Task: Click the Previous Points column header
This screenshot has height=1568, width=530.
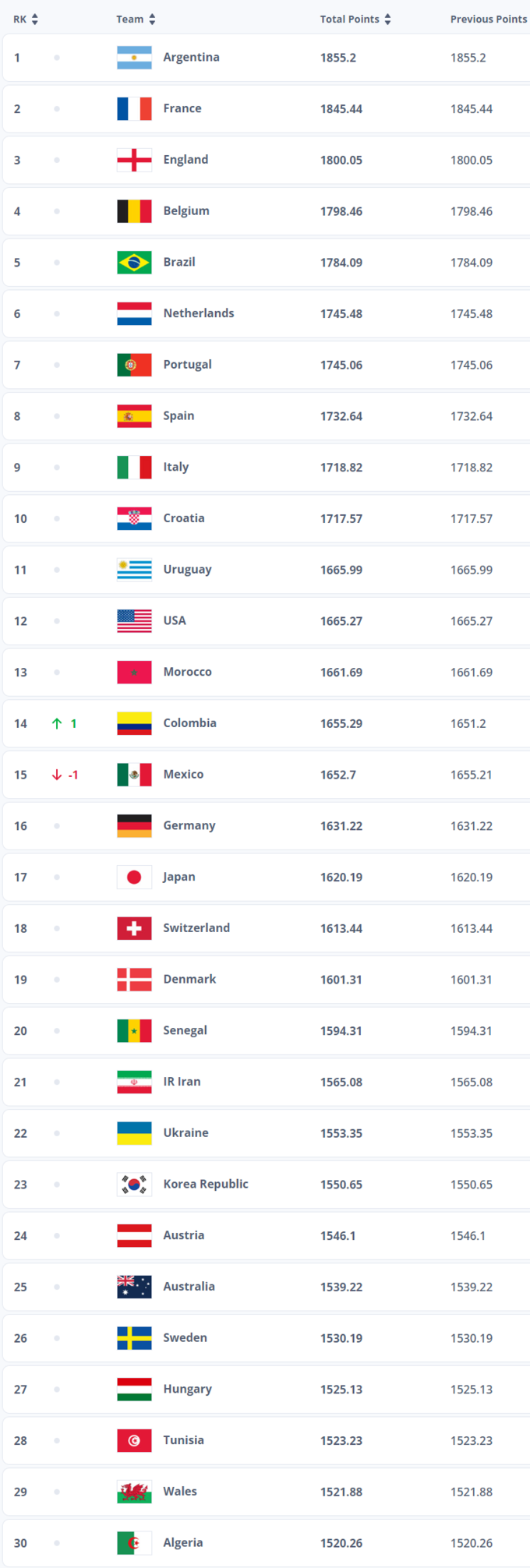Action: (488, 19)
